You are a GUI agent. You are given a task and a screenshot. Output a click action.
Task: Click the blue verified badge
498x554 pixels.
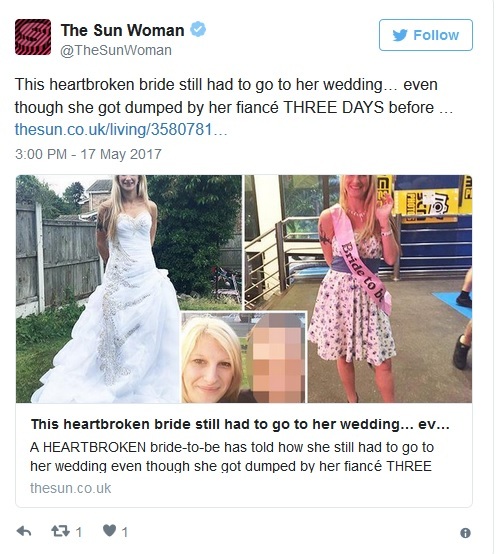(x=198, y=29)
